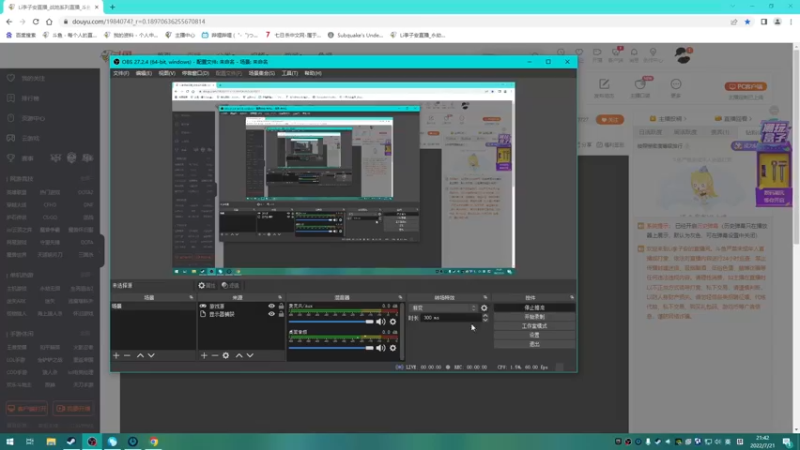Move the selected scene up

pos(140,355)
